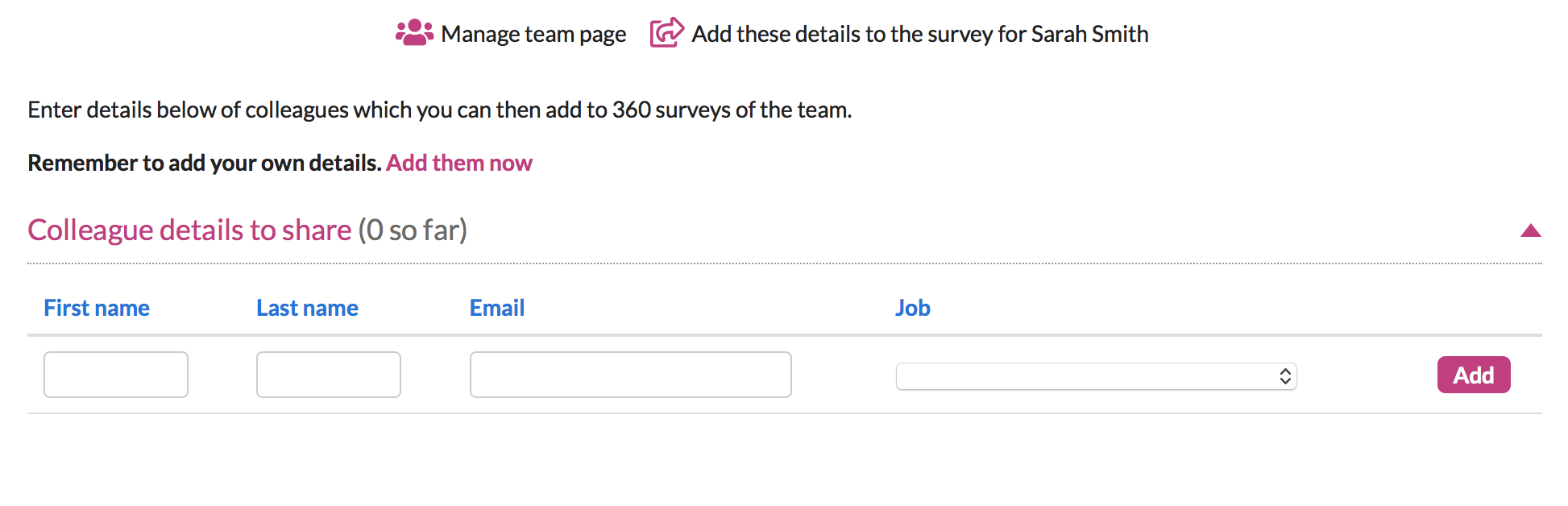Focus the Email text field
The height and width of the screenshot is (506, 1568).
pyautogui.click(x=631, y=375)
